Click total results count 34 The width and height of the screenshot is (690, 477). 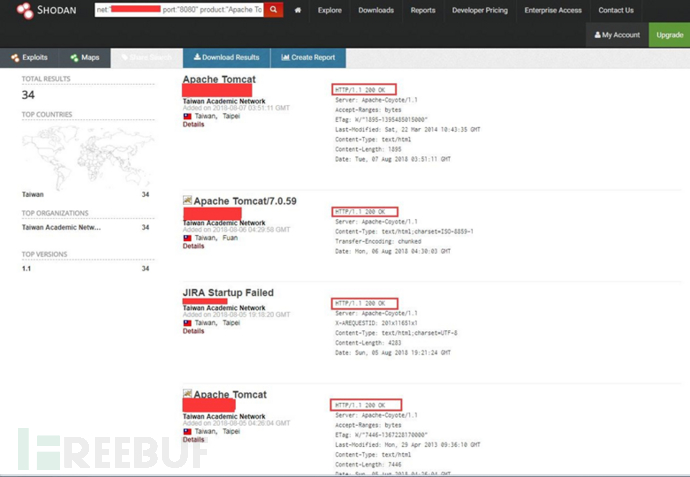point(28,95)
